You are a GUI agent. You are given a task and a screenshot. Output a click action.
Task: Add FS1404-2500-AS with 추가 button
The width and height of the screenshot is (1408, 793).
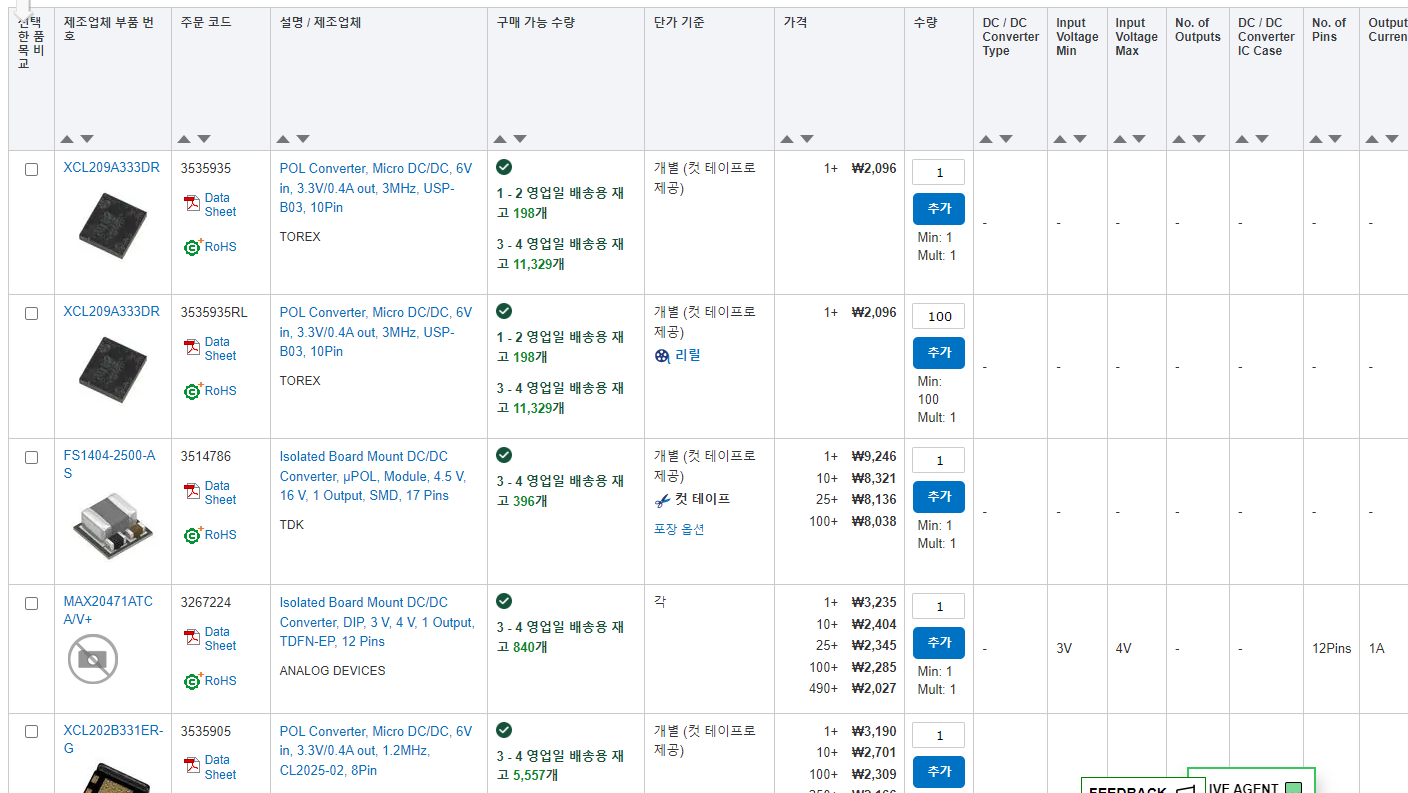click(x=939, y=497)
